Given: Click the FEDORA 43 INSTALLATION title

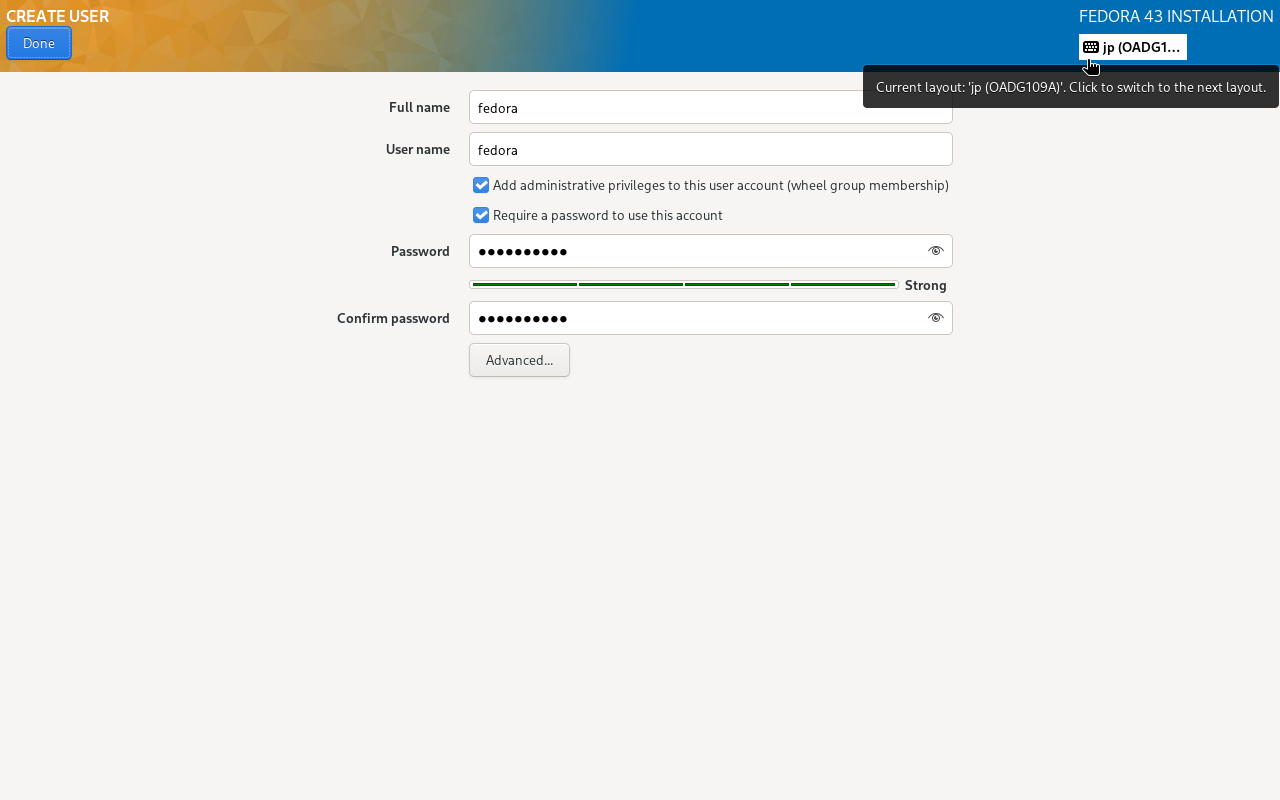Looking at the screenshot, I should tap(1176, 16).
